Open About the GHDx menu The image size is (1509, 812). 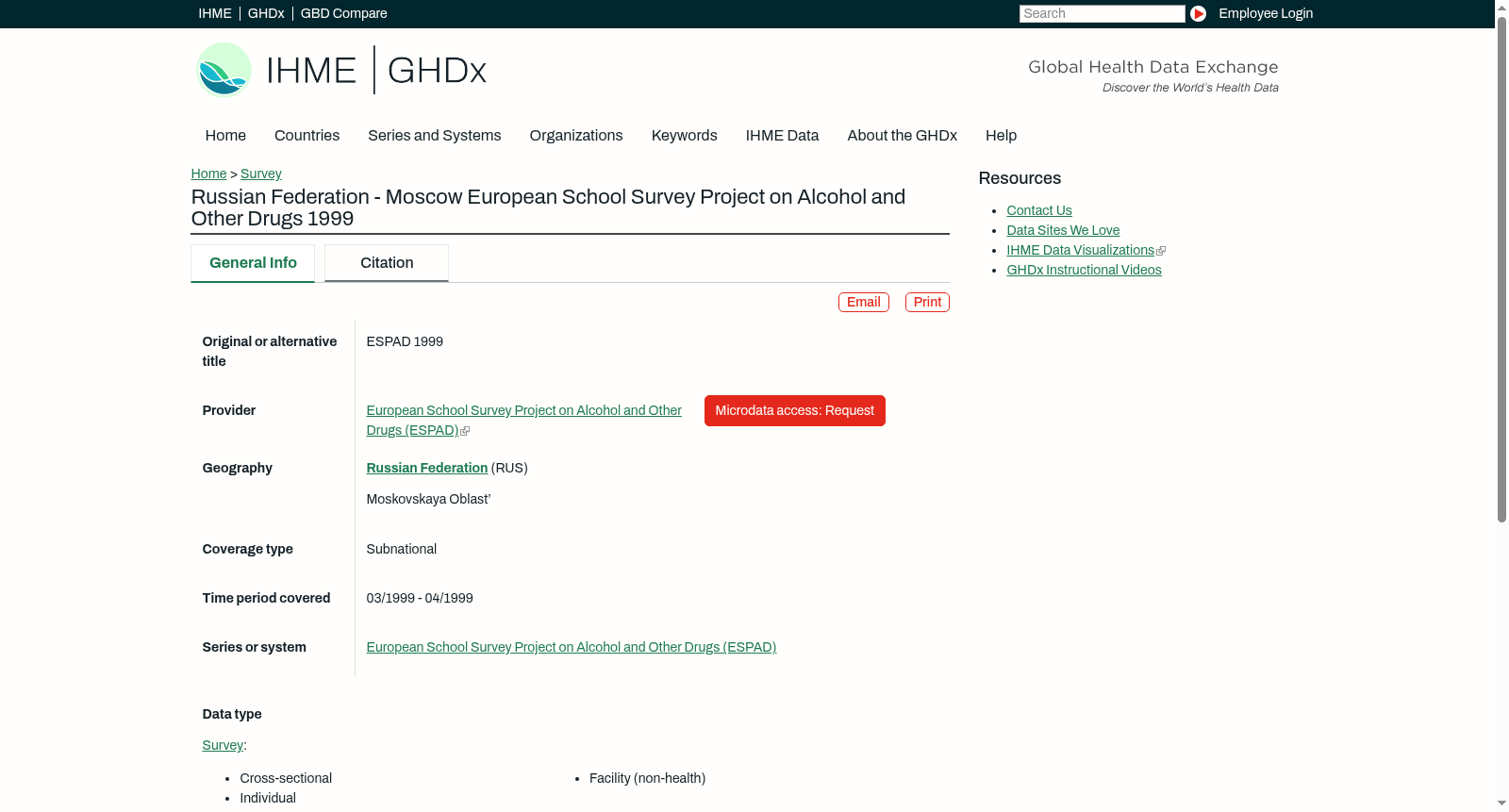click(x=902, y=135)
